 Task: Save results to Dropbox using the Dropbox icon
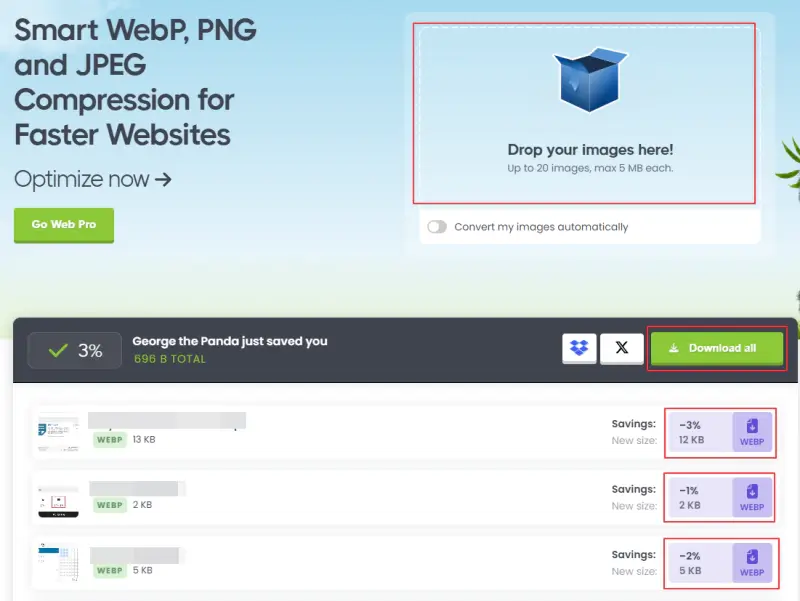pos(579,348)
